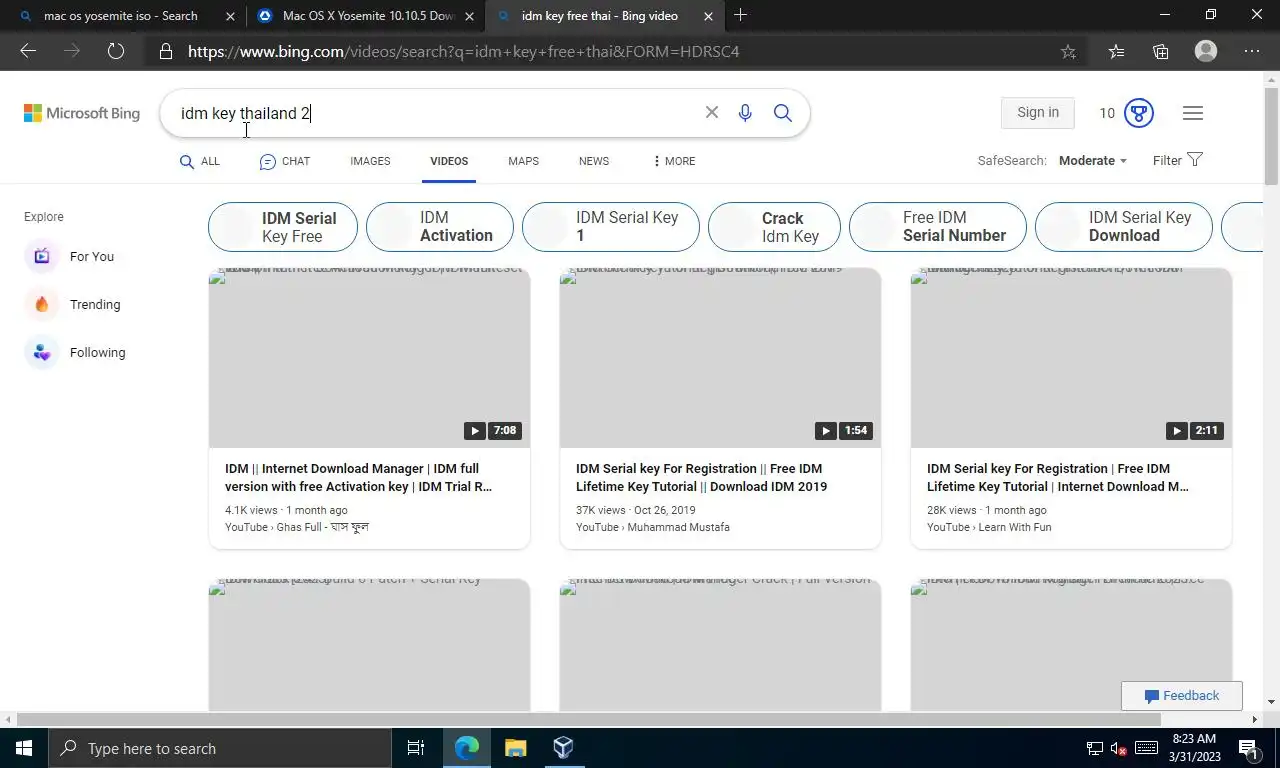This screenshot has width=1280, height=768.
Task: Click the Sign in button
Action: [x=1038, y=113]
